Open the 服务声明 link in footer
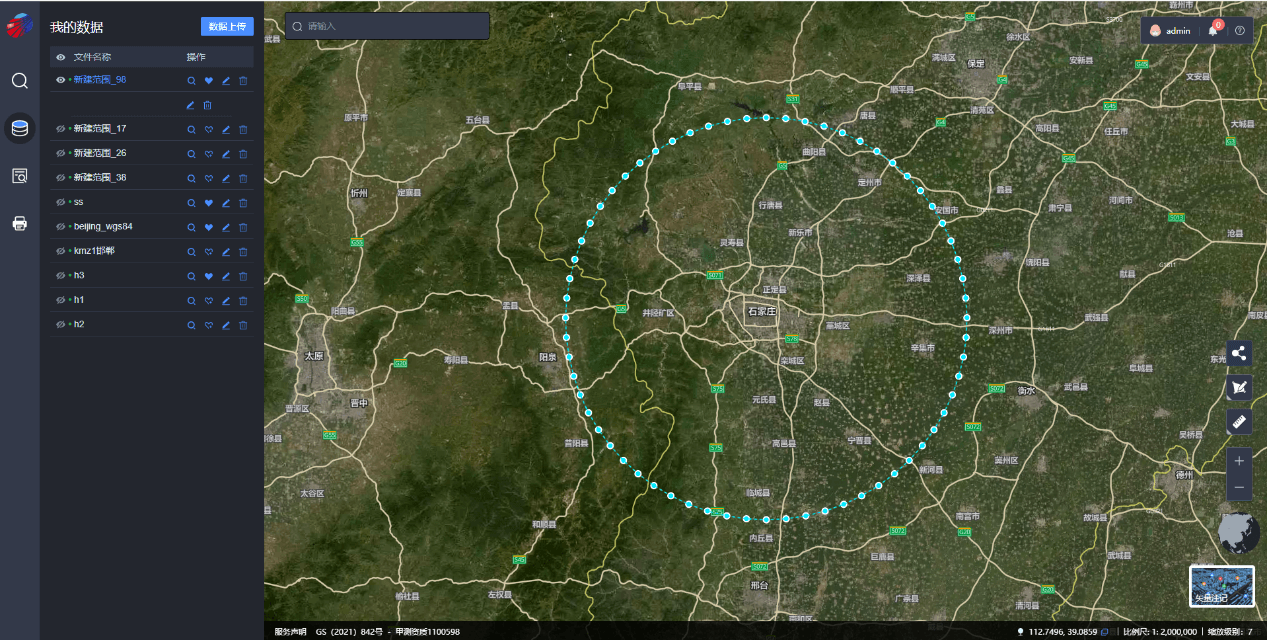Viewport: 1267px width, 640px height. coord(290,632)
